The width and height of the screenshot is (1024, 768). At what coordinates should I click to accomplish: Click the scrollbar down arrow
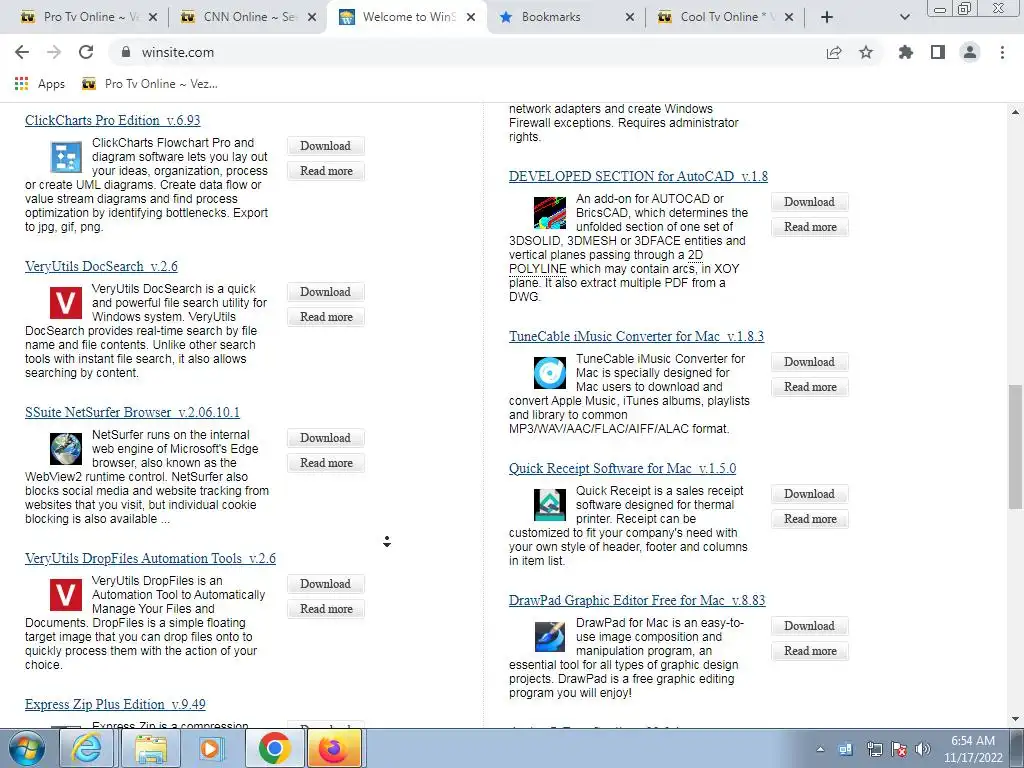pyautogui.click(x=1015, y=719)
